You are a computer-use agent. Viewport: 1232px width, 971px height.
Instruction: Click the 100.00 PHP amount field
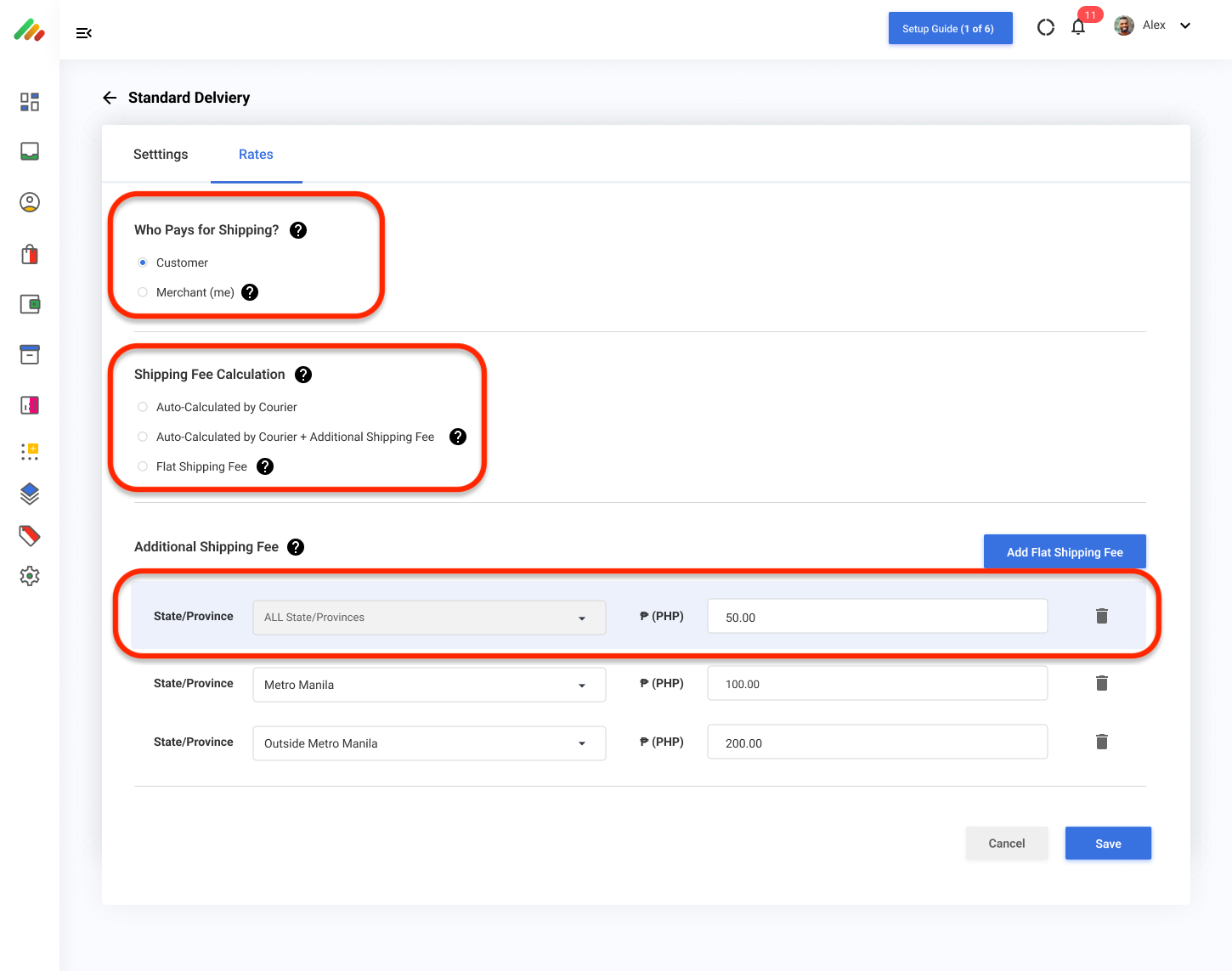[x=877, y=684]
